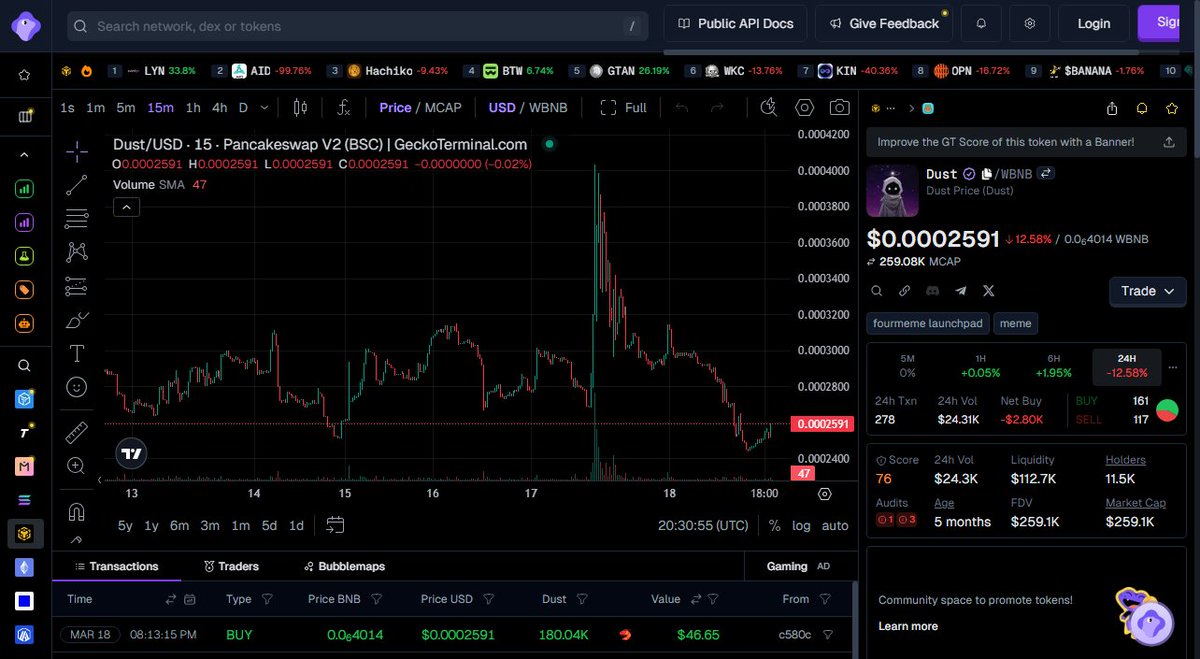Collapse the sidebar section with up chevron
Screen dimensions: 1200x659
[x=25, y=155]
